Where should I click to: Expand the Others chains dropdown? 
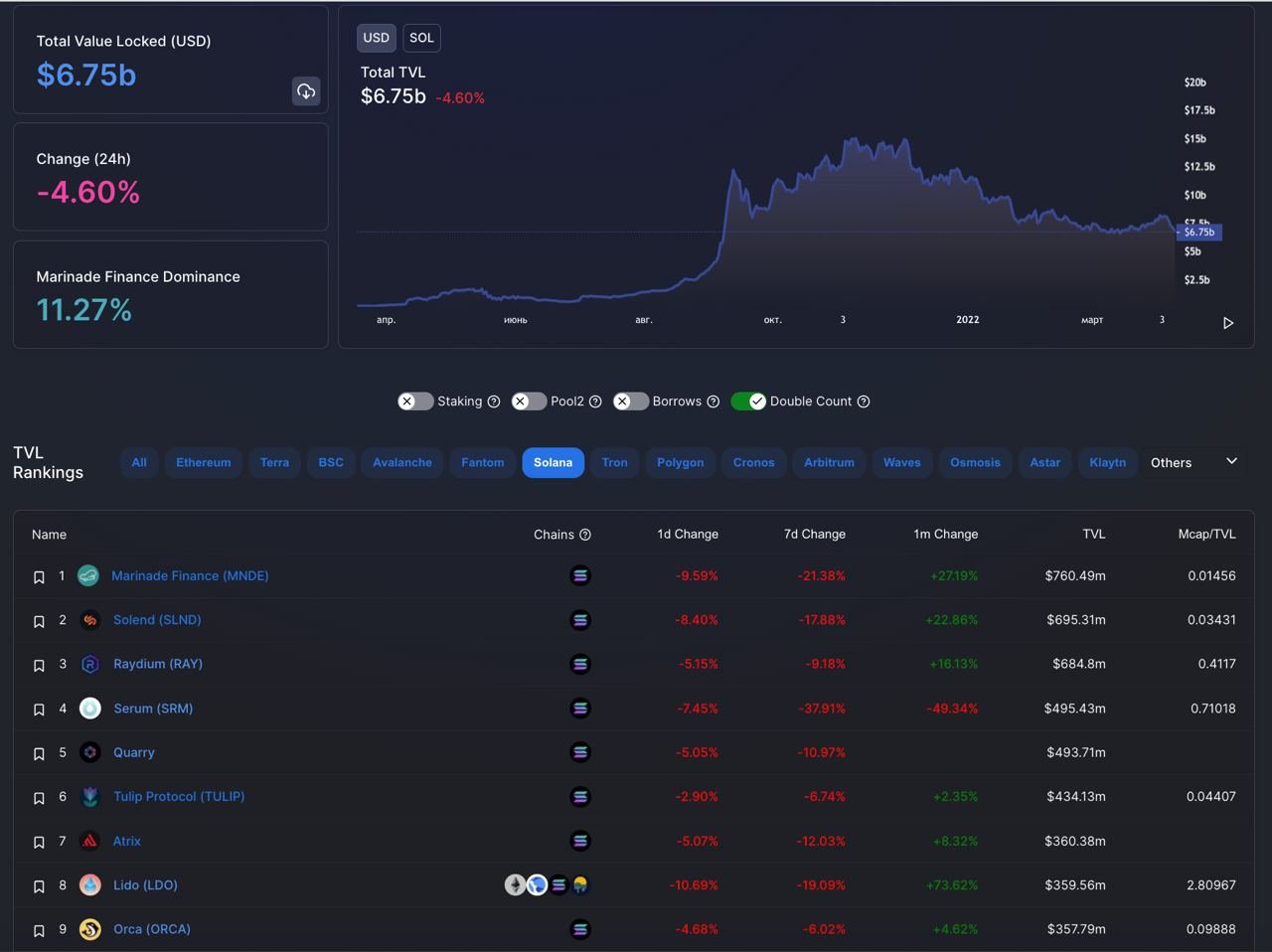pos(1193,462)
